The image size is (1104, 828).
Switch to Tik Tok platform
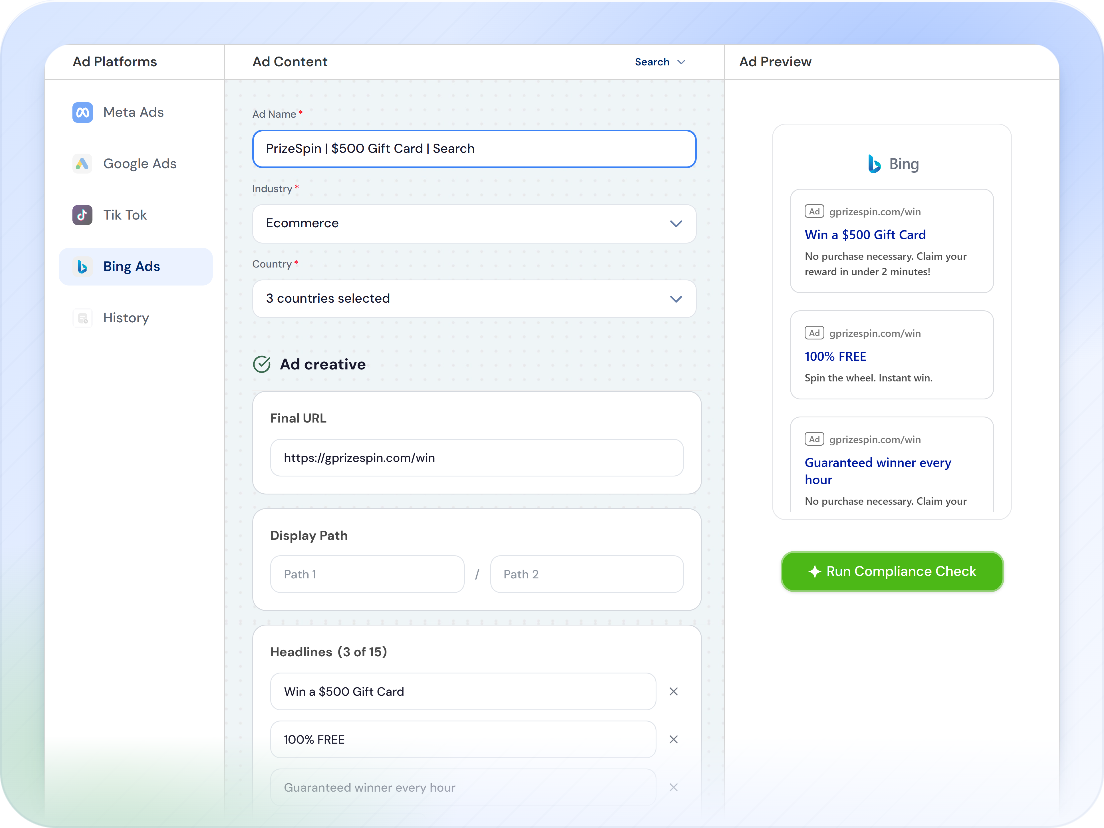pyautogui.click(x=136, y=215)
